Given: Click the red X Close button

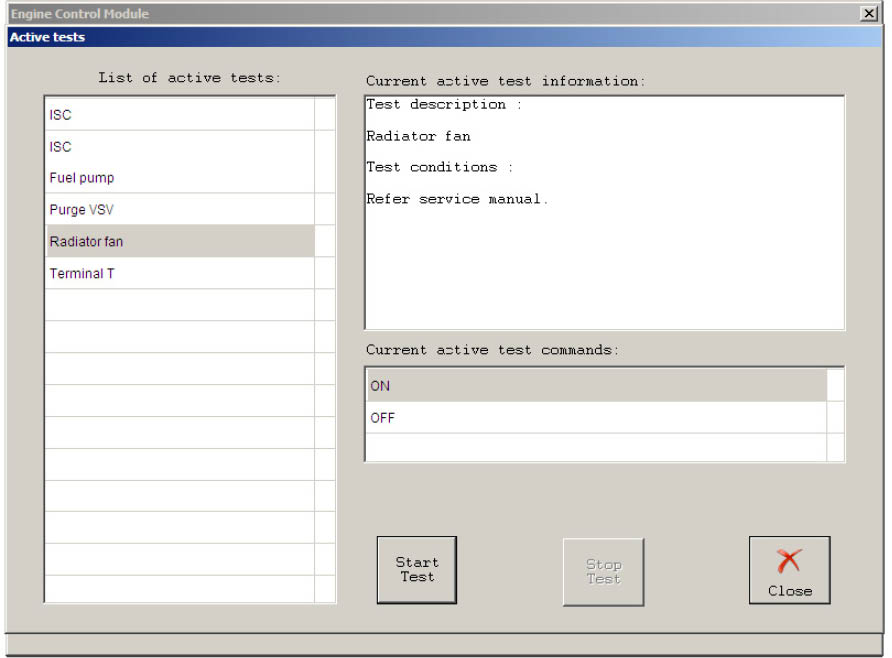Looking at the screenshot, I should click(x=789, y=570).
